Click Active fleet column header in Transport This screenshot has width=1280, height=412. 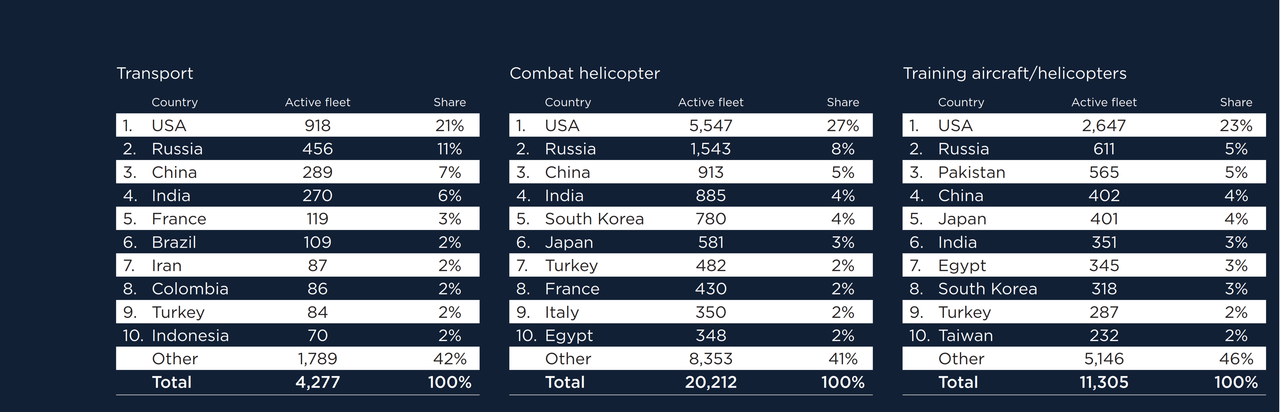(x=318, y=102)
